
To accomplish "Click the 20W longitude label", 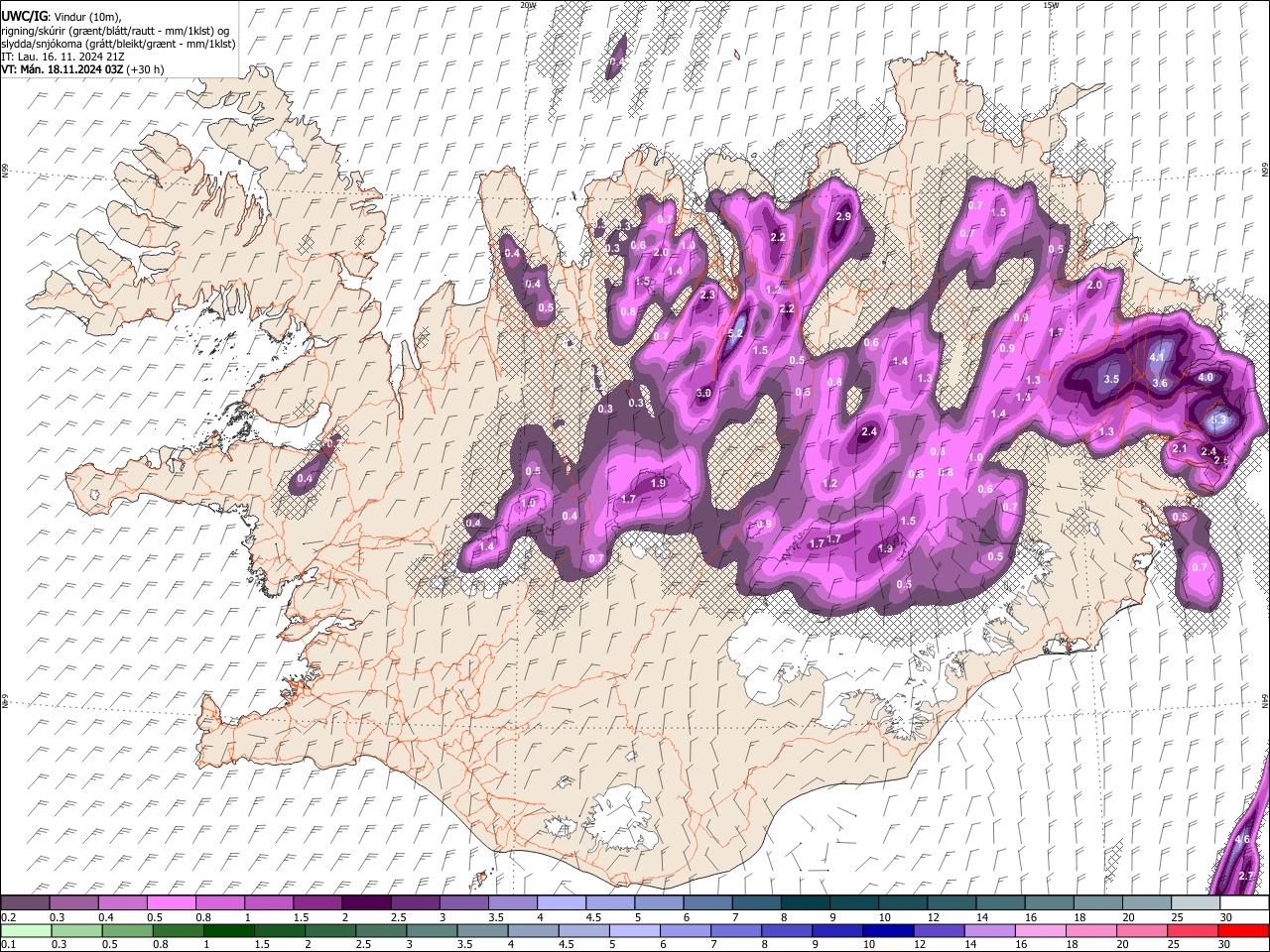I will click(528, 5).
